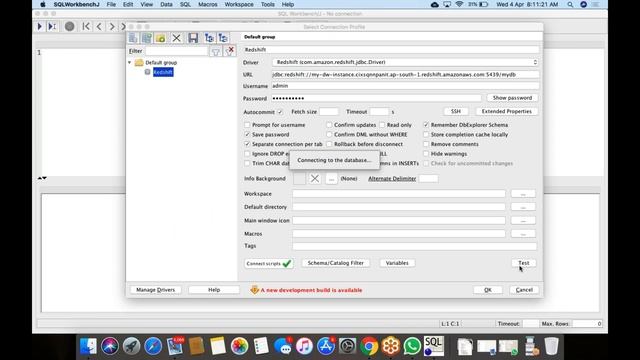
Task: Toggle Separate connection per tab
Action: [247, 144]
